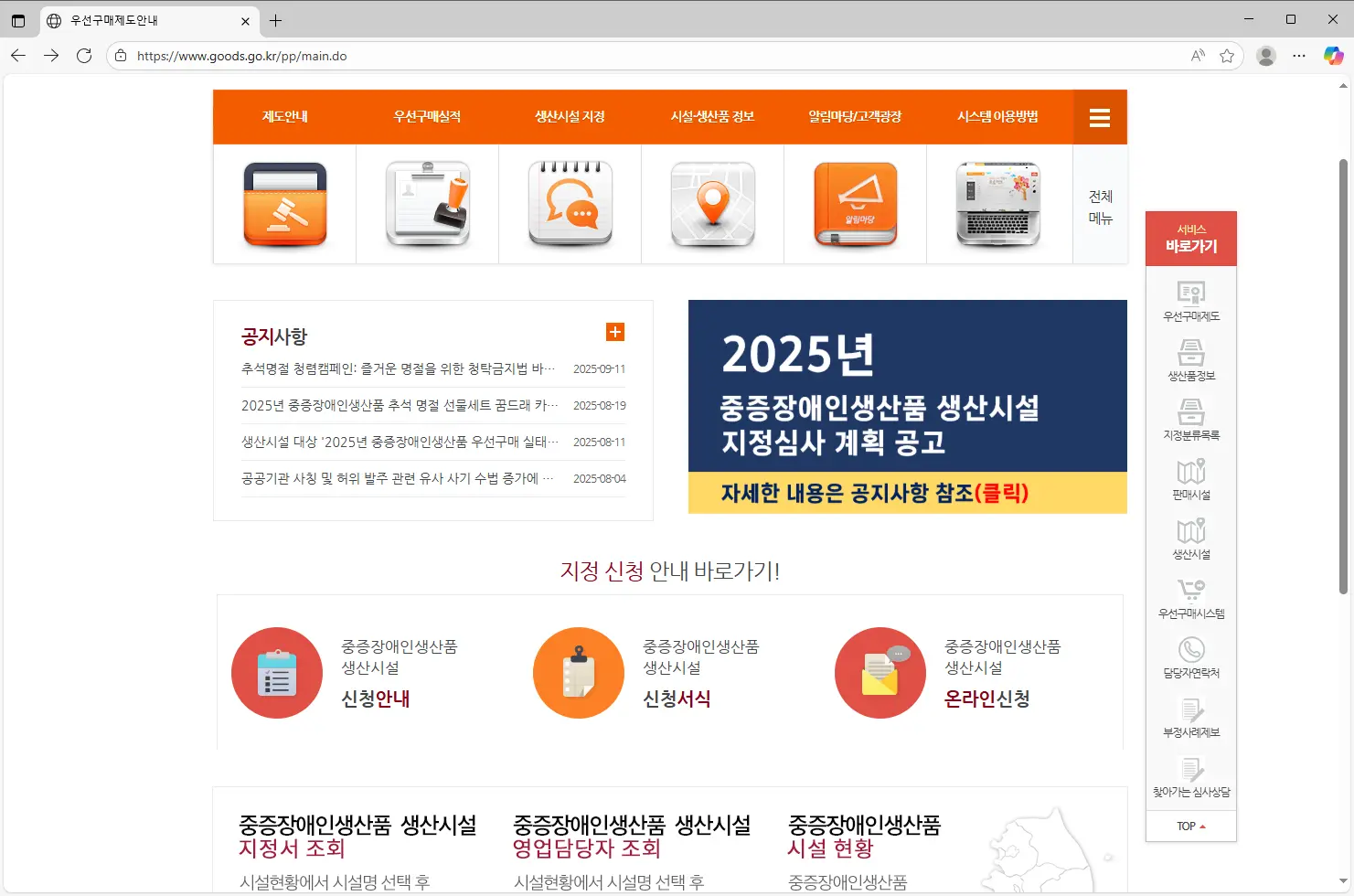
Task: Click 우선구매제도 icon in service sidebar
Action: [1191, 293]
